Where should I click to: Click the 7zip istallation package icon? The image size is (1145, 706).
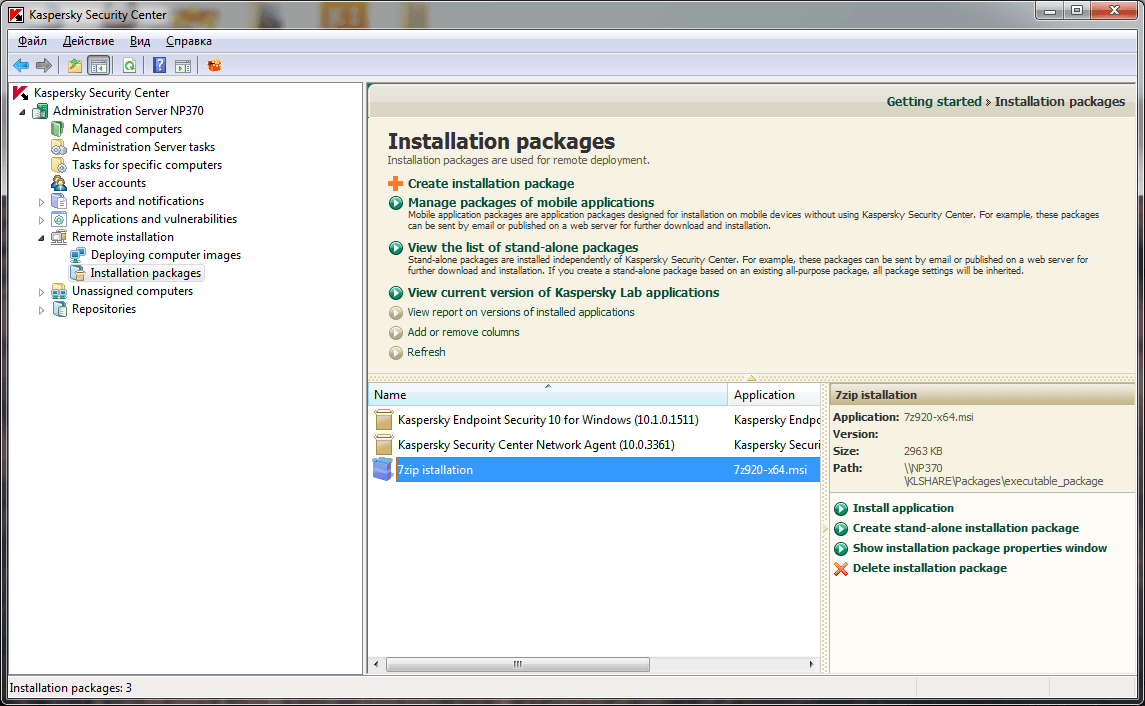383,469
